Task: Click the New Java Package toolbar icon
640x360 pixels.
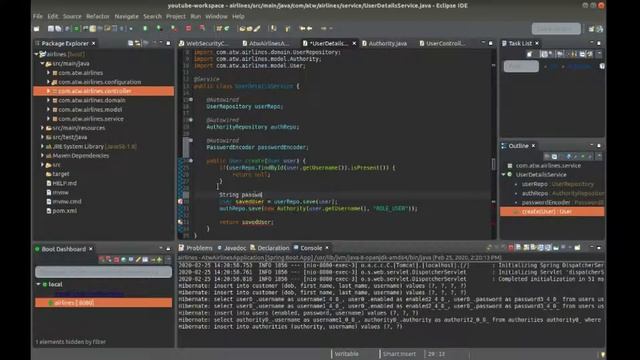Action: [219, 29]
